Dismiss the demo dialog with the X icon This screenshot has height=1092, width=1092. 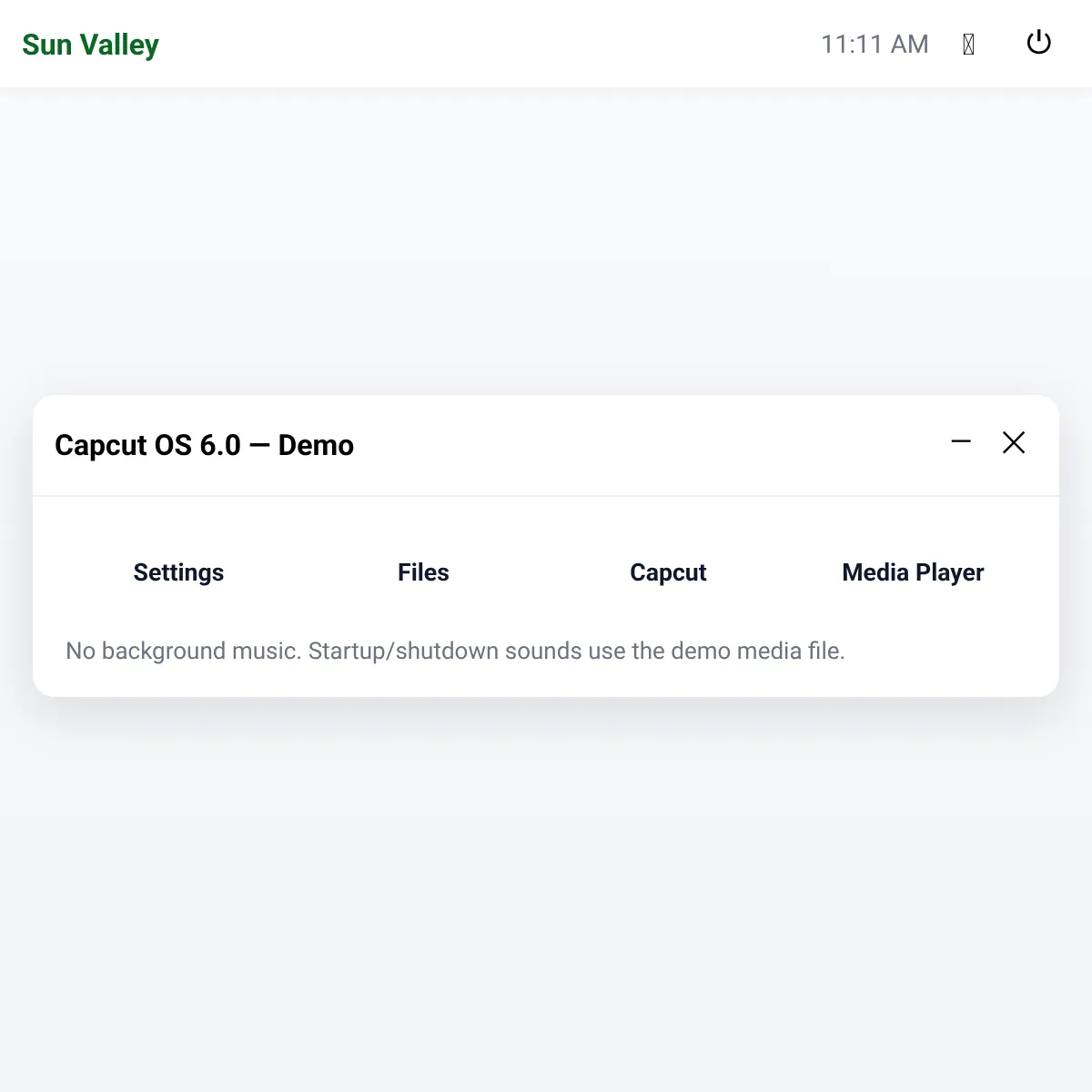(x=1014, y=442)
